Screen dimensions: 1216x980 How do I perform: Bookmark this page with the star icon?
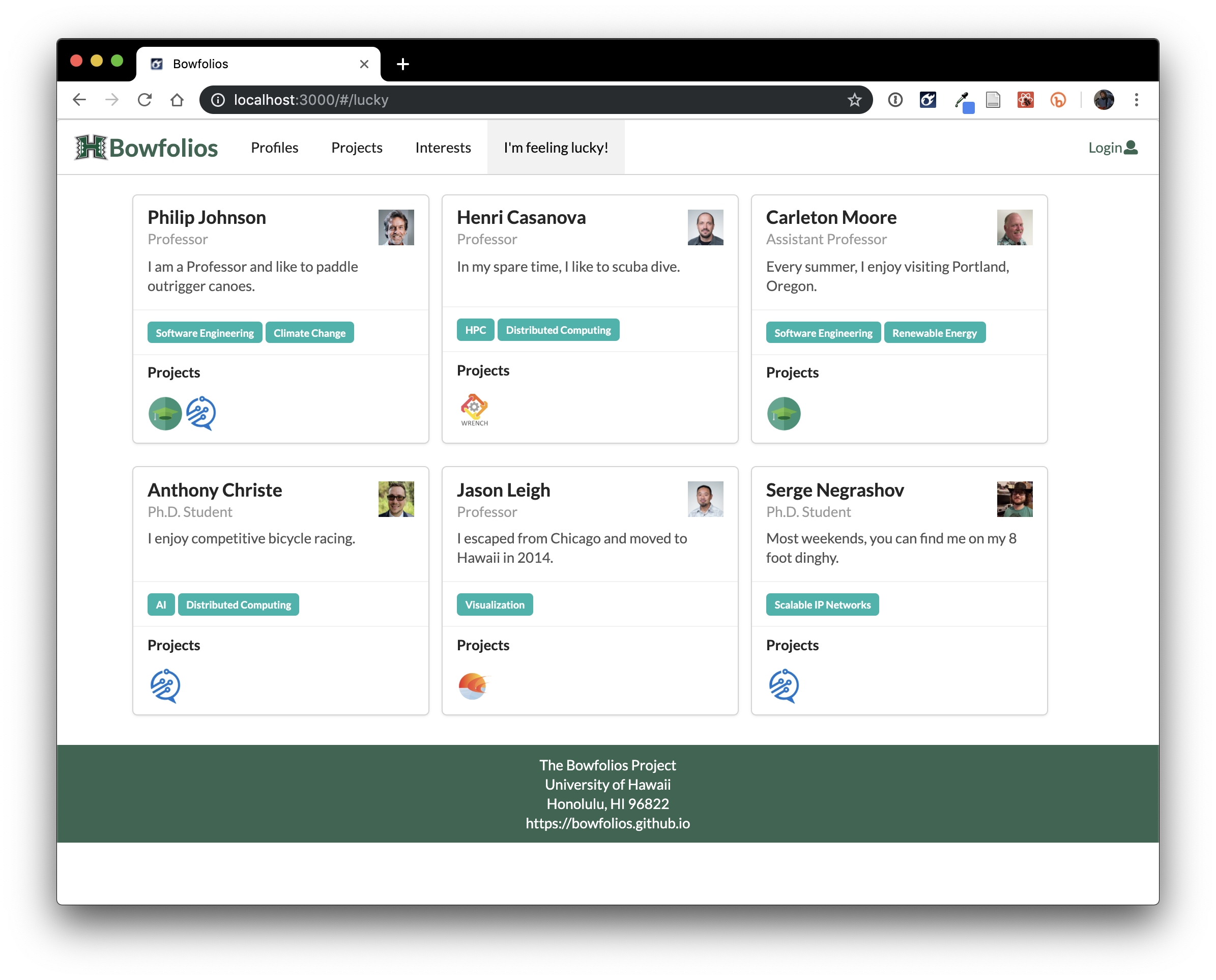pyautogui.click(x=854, y=100)
